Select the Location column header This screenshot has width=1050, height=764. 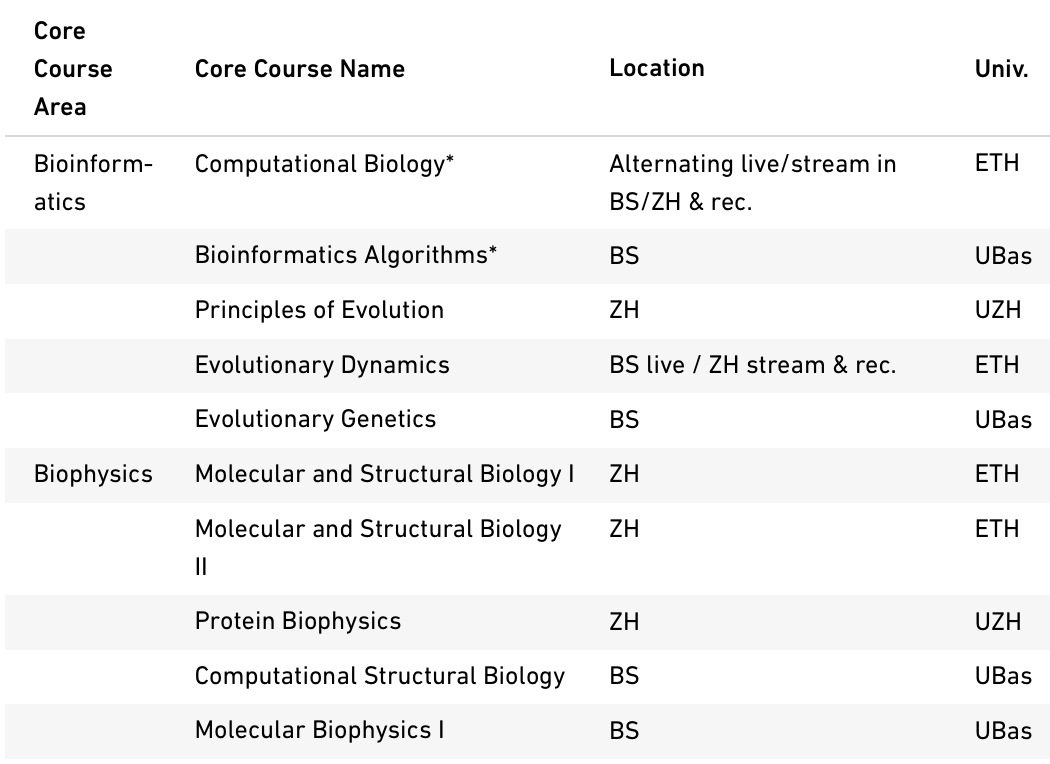[x=656, y=68]
